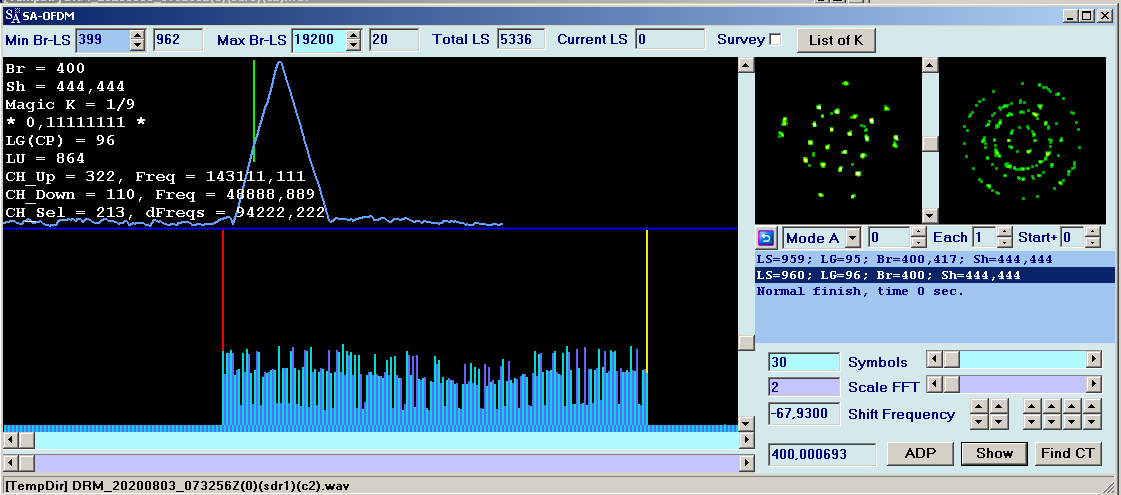Lower the Start+ value with down arrow
This screenshot has width=1121, height=495.
(x=1092, y=242)
